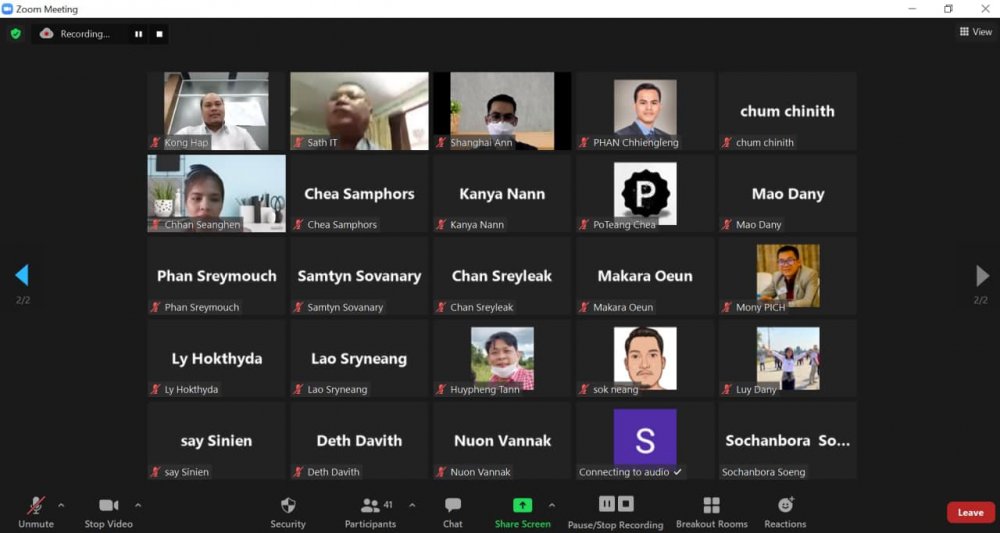Viewport: 1000px width, 533px height.
Task: Expand audio options arrow beside Unmute
Action: [x=61, y=505]
